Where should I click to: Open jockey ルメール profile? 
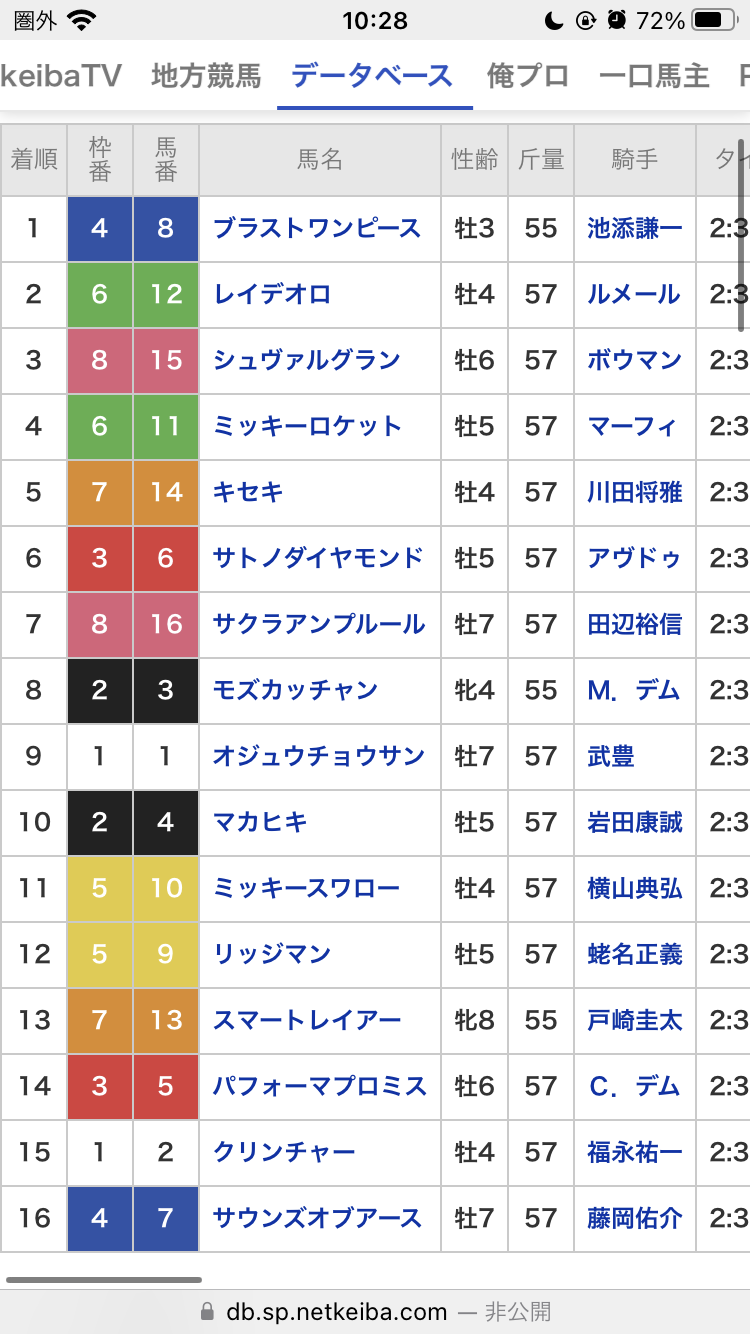(634, 295)
